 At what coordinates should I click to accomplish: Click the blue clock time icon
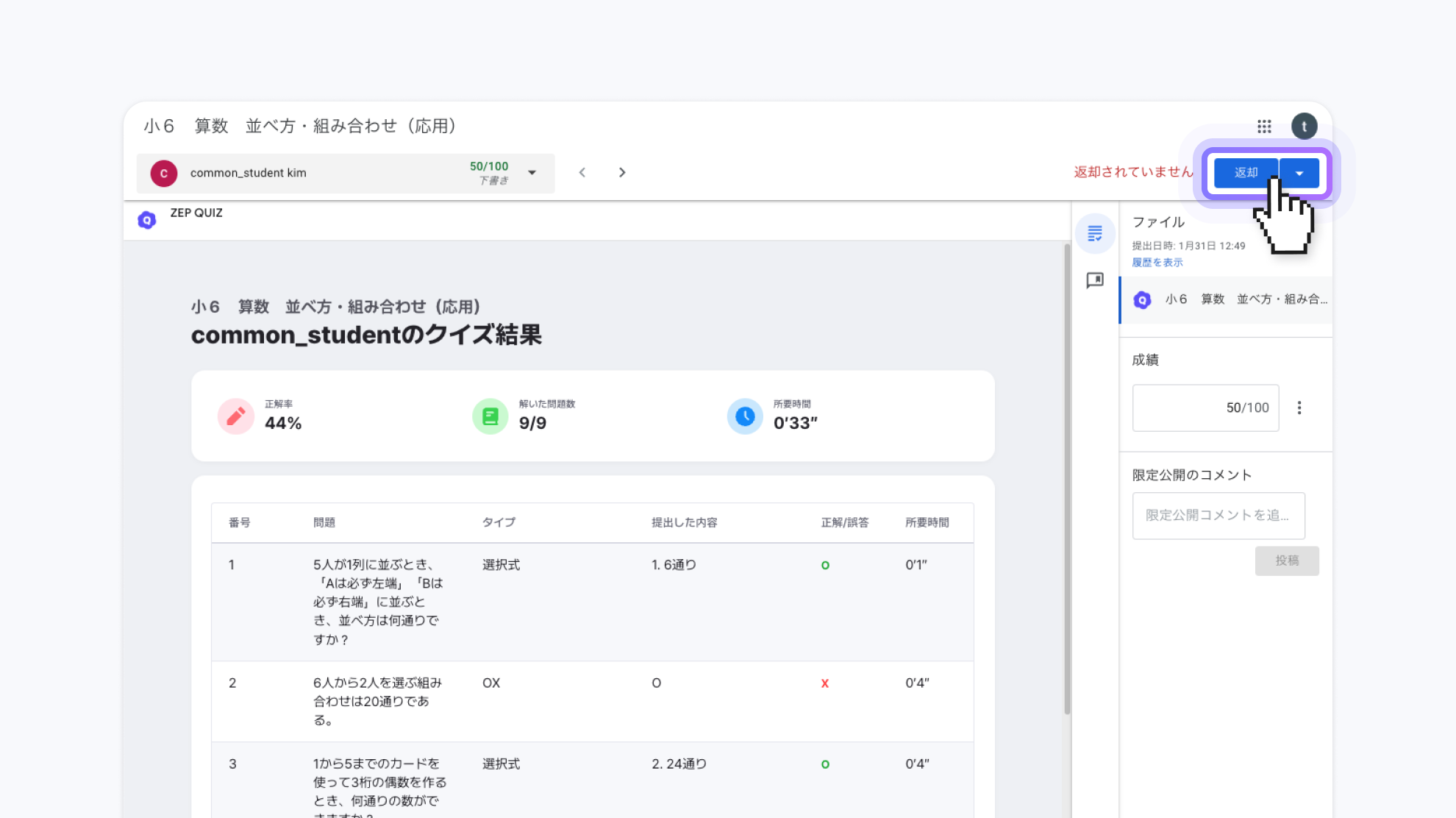coord(745,416)
